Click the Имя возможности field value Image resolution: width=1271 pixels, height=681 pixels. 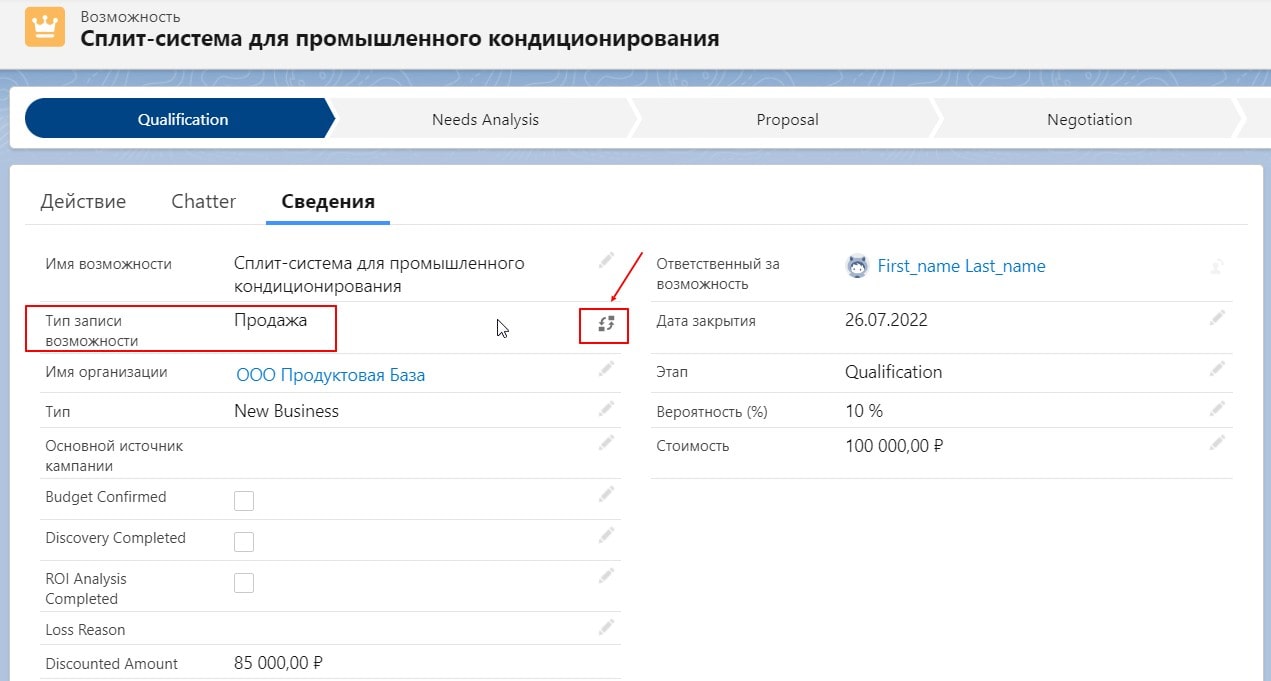379,275
